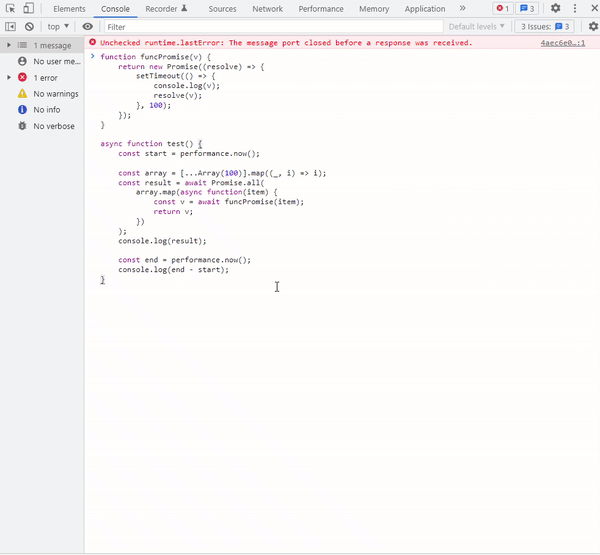Click the 'function funcPromise(v) {' code line
The width and height of the screenshot is (600, 555).
click(x=155, y=57)
